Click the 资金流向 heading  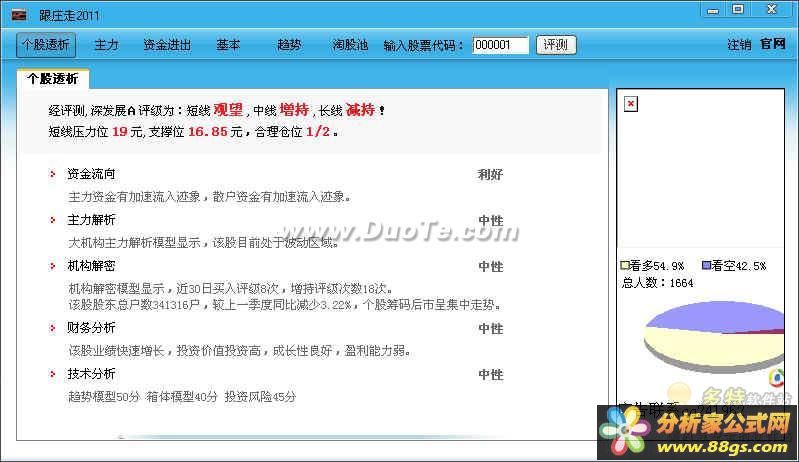click(92, 174)
